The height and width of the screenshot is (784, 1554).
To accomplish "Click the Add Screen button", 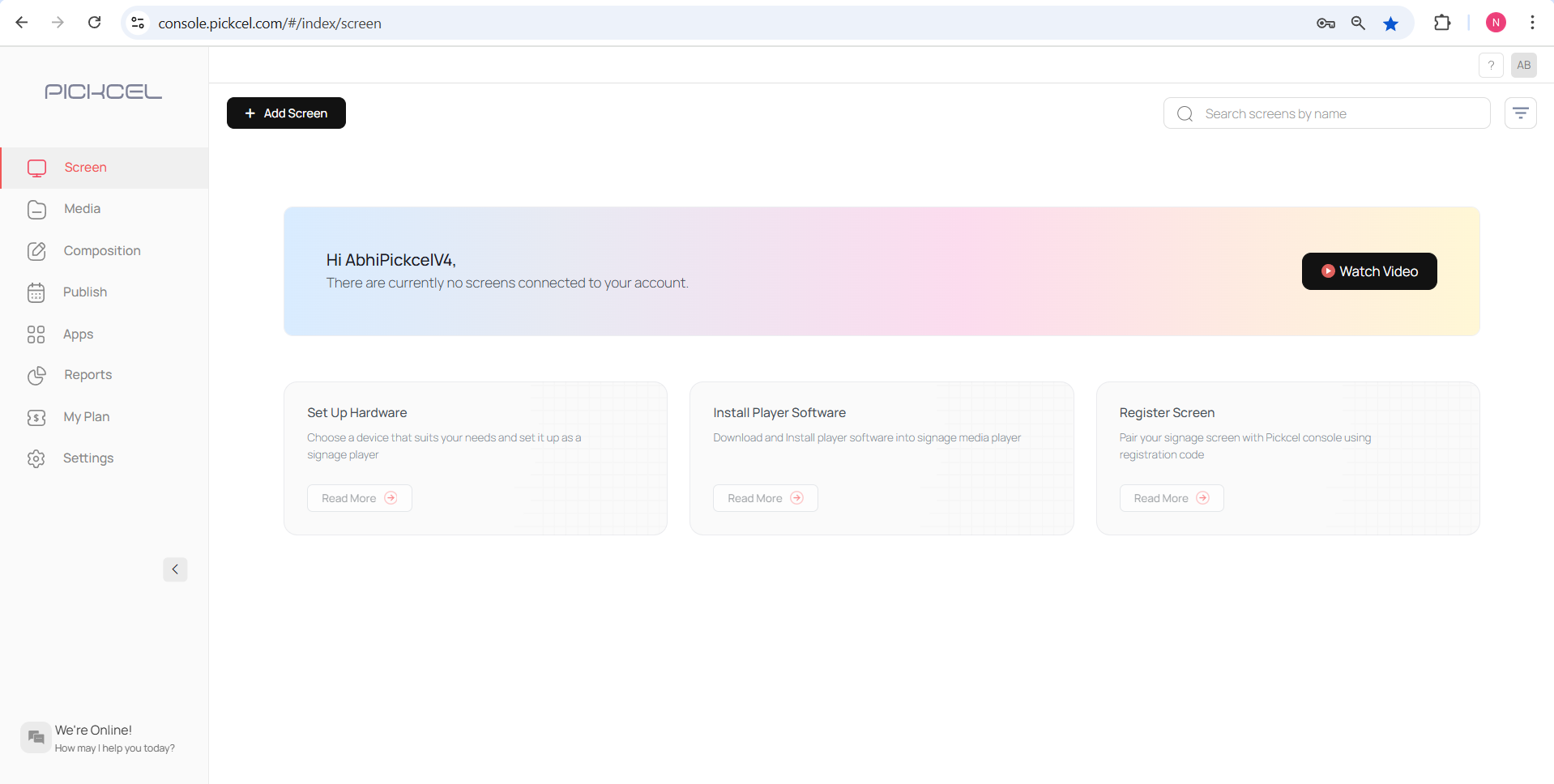I will [x=286, y=113].
